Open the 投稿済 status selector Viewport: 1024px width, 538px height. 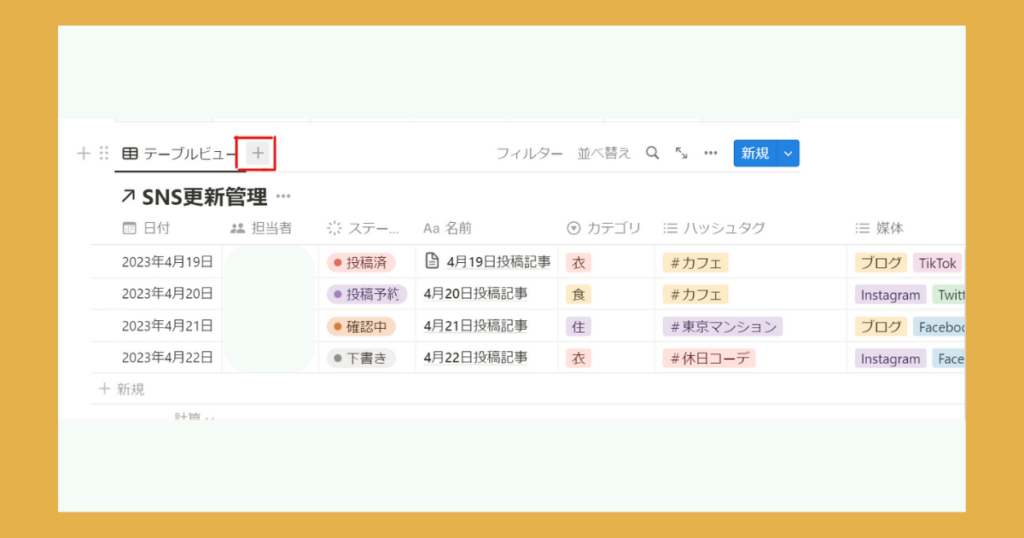(x=361, y=263)
